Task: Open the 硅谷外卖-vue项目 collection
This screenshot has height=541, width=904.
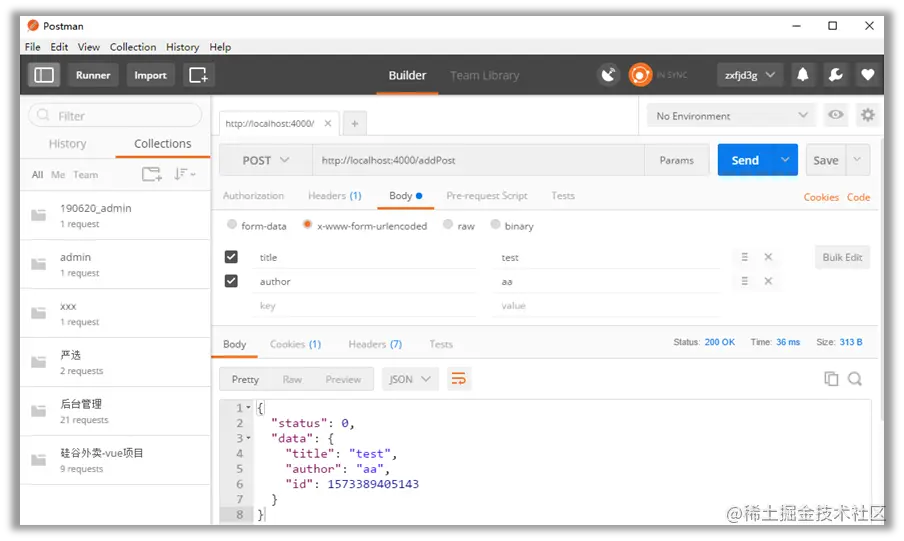Action: (115, 460)
